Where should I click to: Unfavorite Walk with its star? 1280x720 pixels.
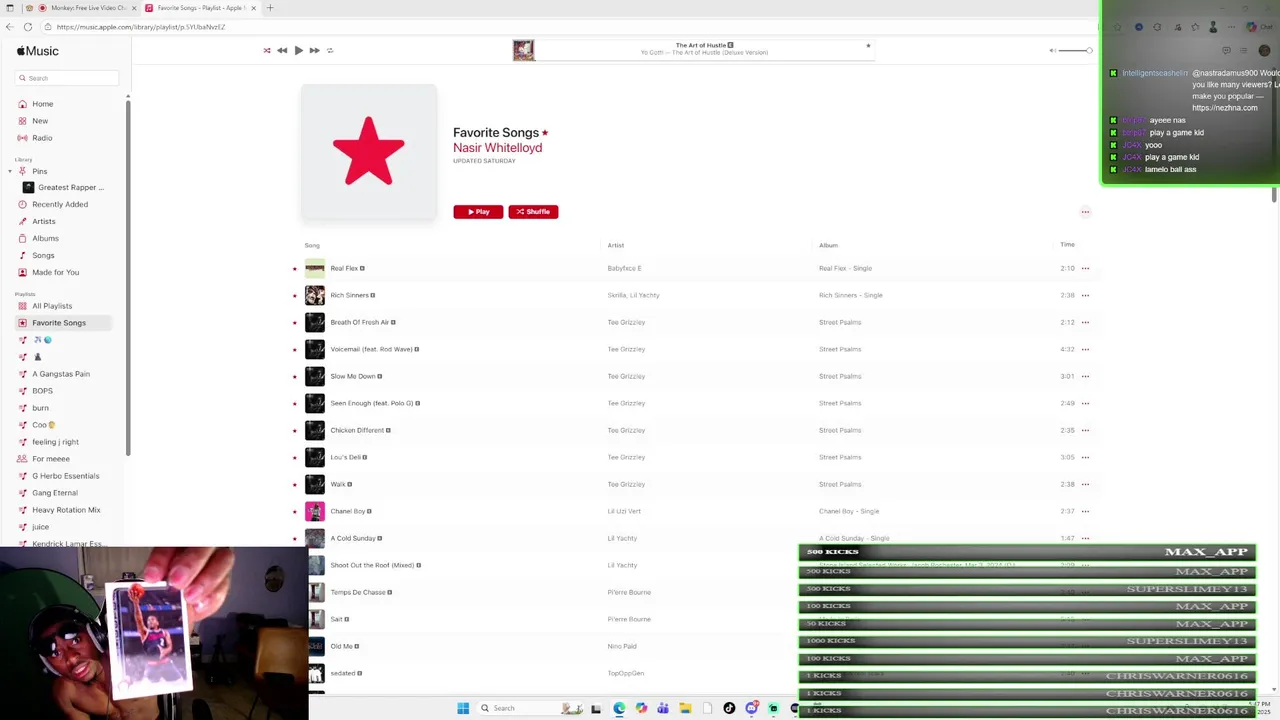pyautogui.click(x=295, y=485)
